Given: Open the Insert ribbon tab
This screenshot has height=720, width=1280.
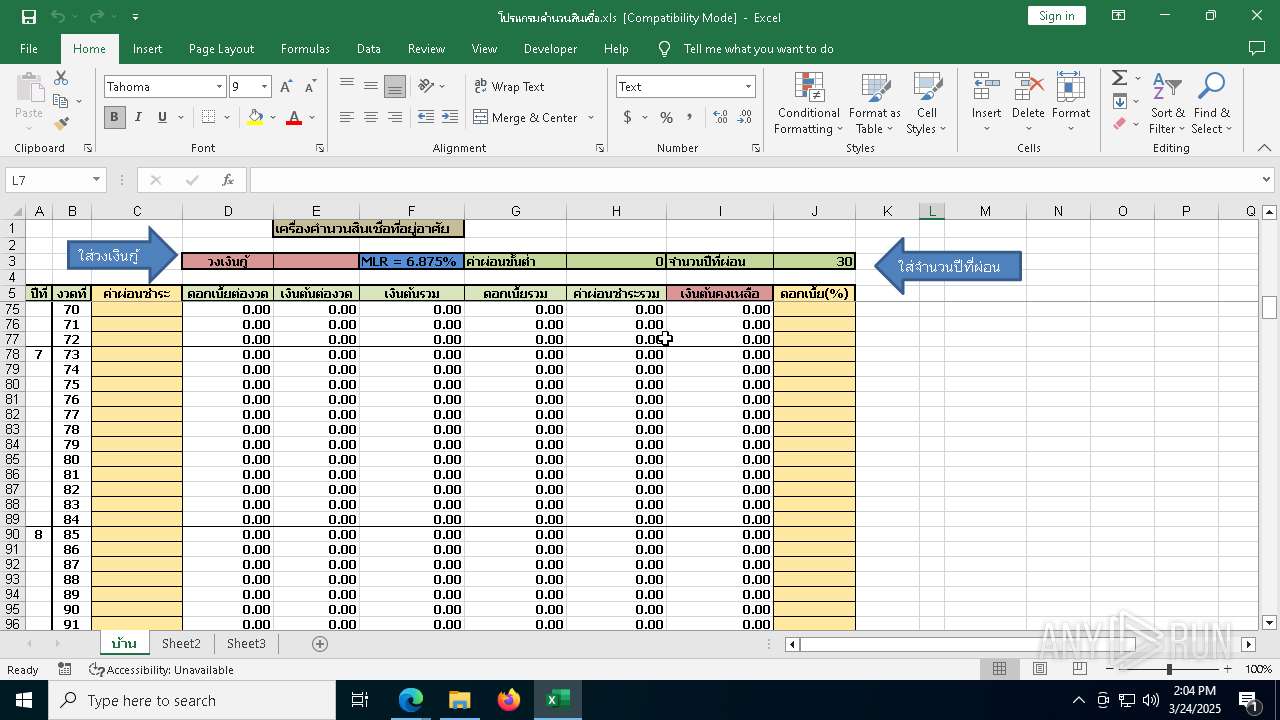Looking at the screenshot, I should tap(147, 49).
